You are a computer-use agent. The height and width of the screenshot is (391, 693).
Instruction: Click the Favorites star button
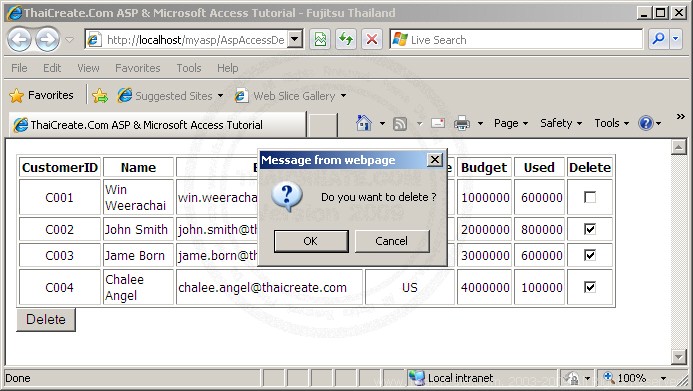pyautogui.click(x=41, y=95)
